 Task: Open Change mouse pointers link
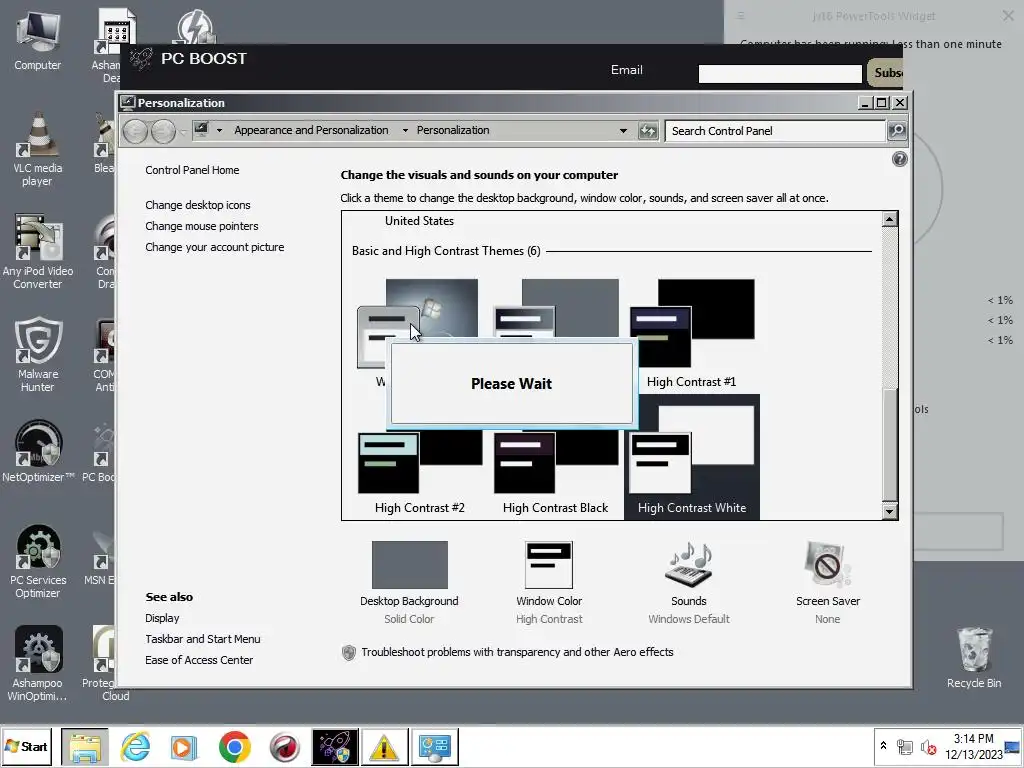tap(201, 226)
